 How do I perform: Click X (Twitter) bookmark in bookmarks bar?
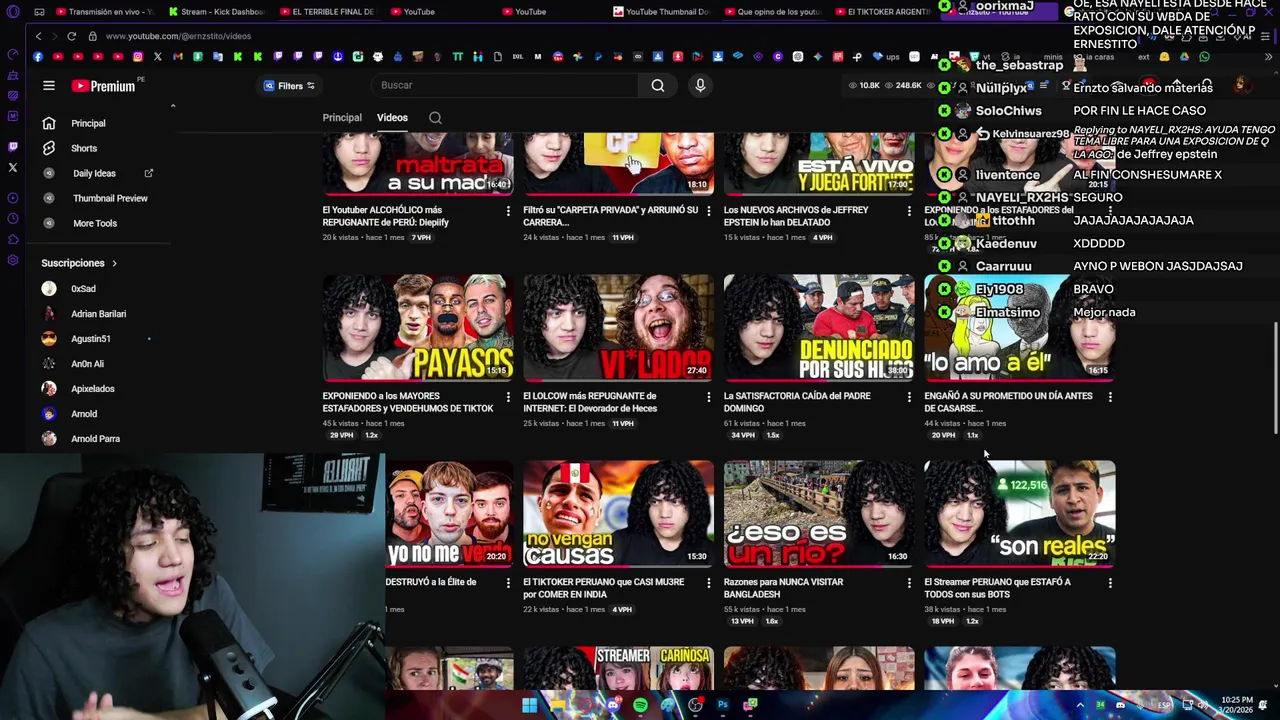click(x=157, y=57)
